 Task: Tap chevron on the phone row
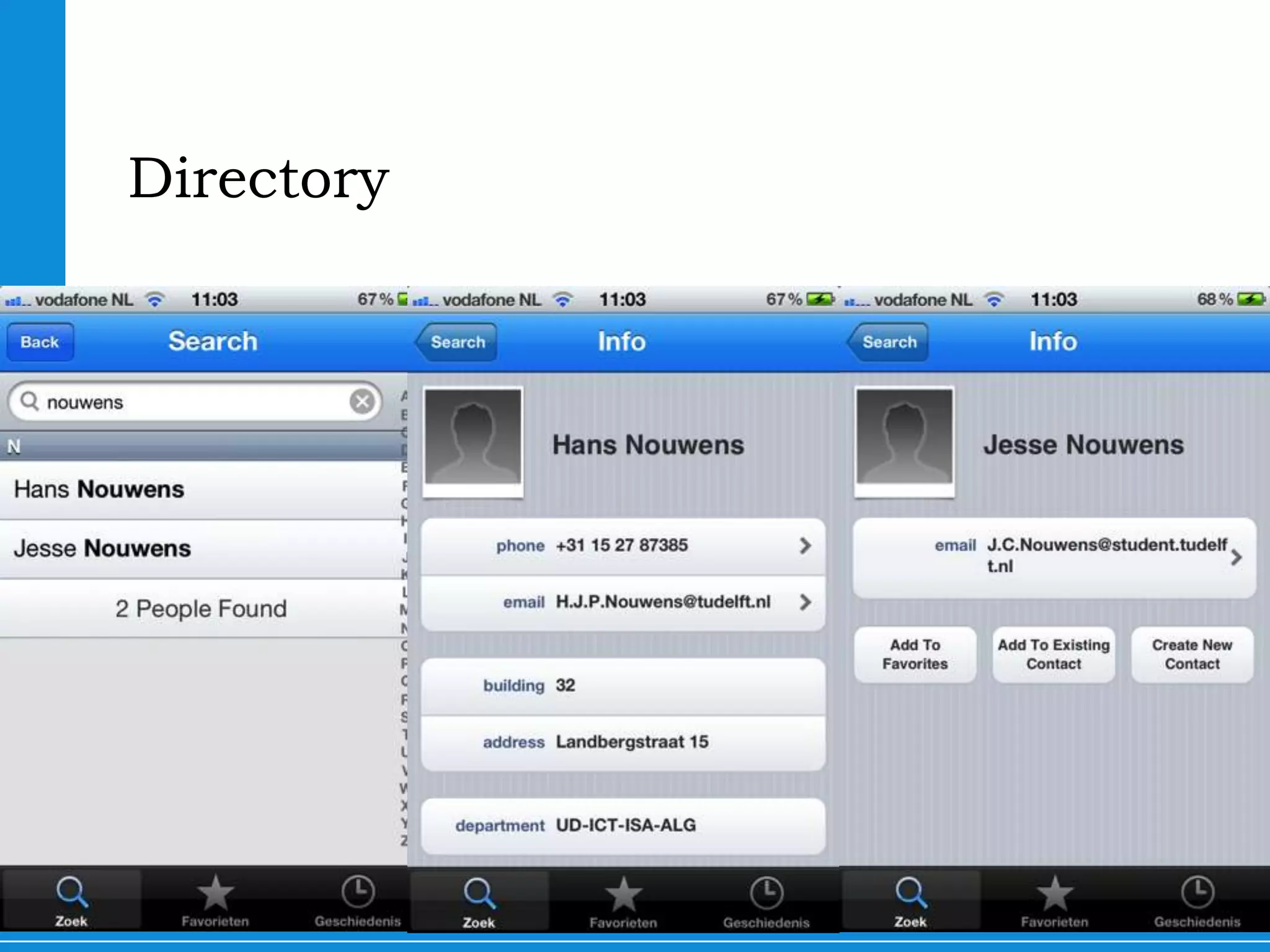(805, 545)
